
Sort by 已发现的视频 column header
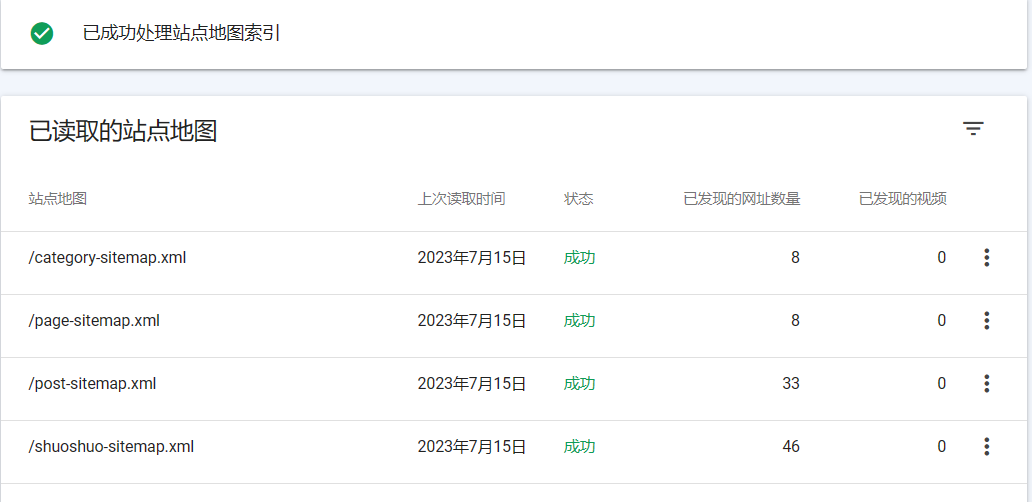point(903,199)
